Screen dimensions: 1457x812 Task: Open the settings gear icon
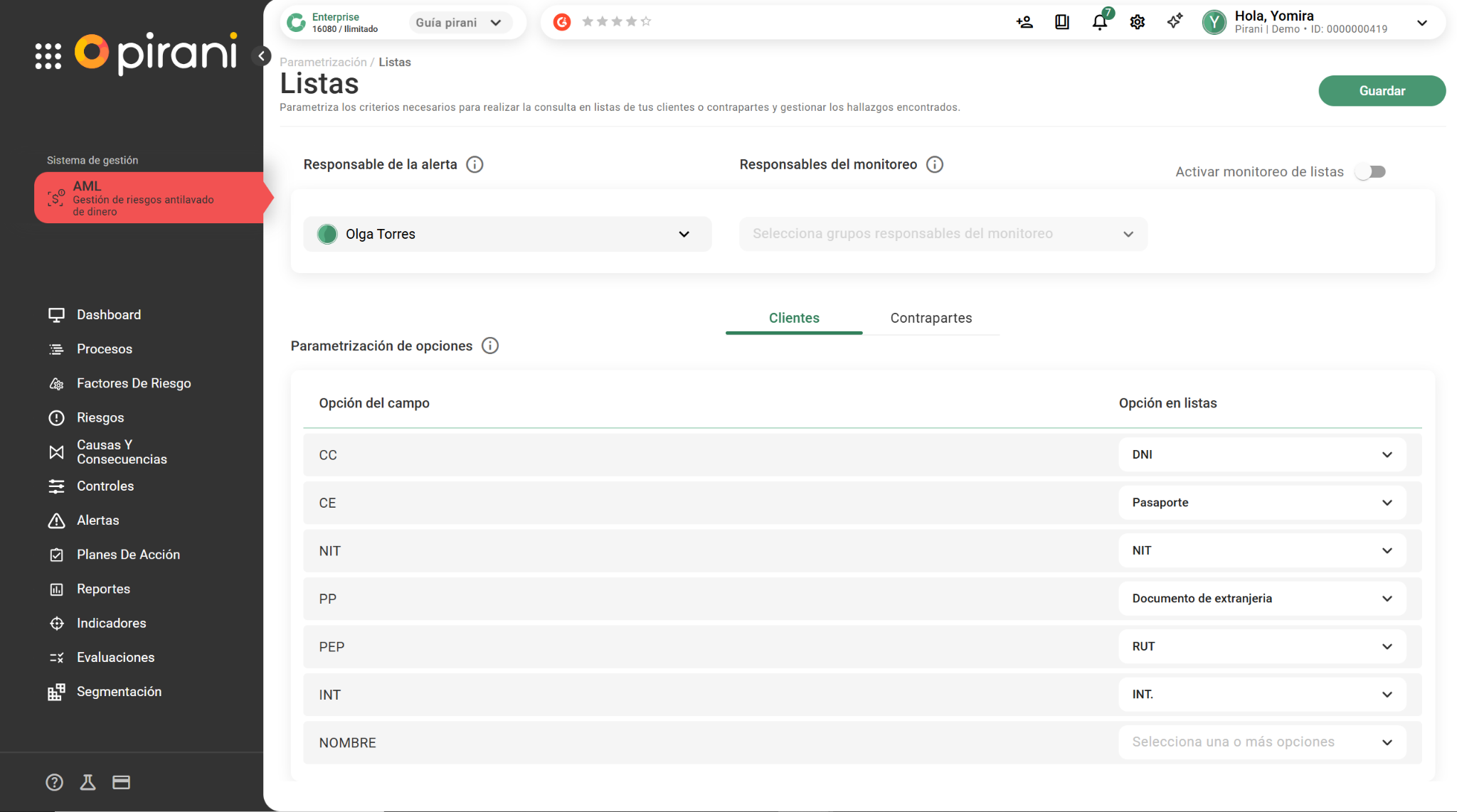(x=1137, y=22)
